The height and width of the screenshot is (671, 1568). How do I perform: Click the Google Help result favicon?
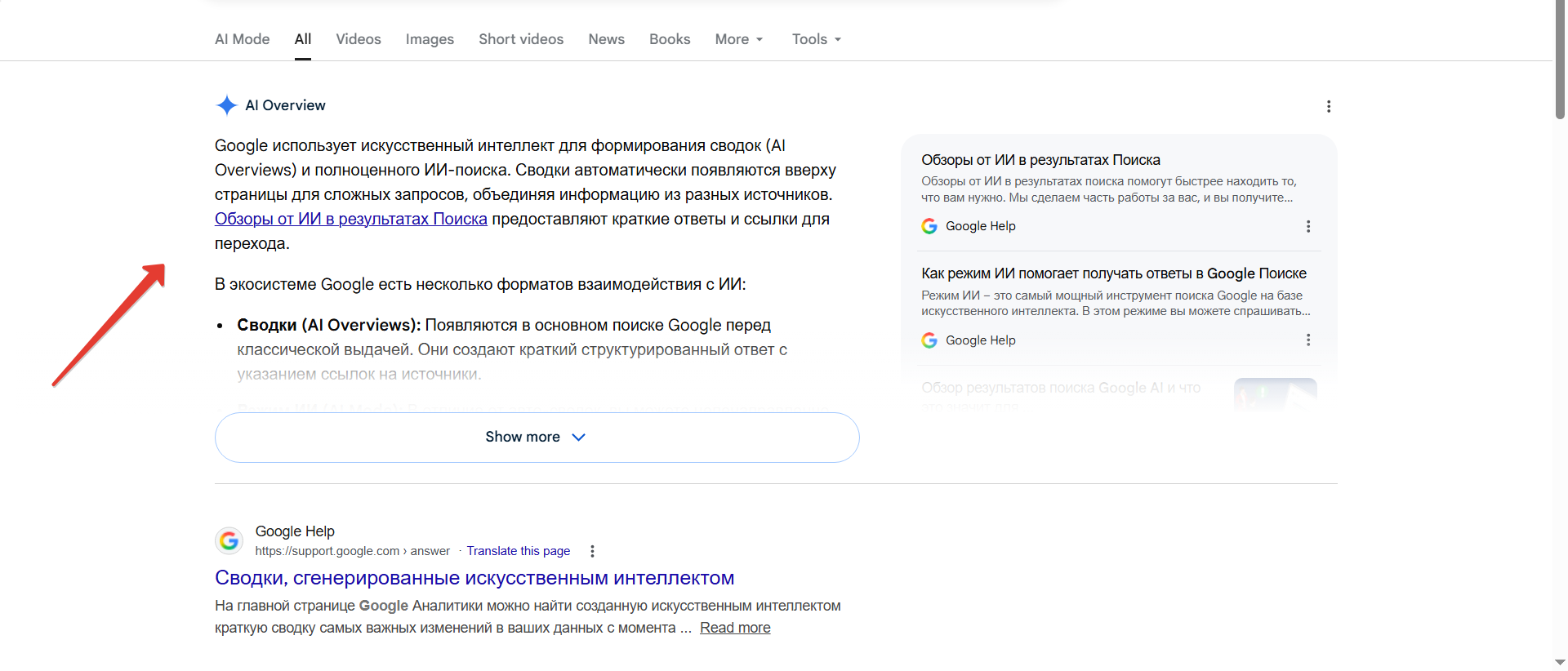click(x=229, y=540)
